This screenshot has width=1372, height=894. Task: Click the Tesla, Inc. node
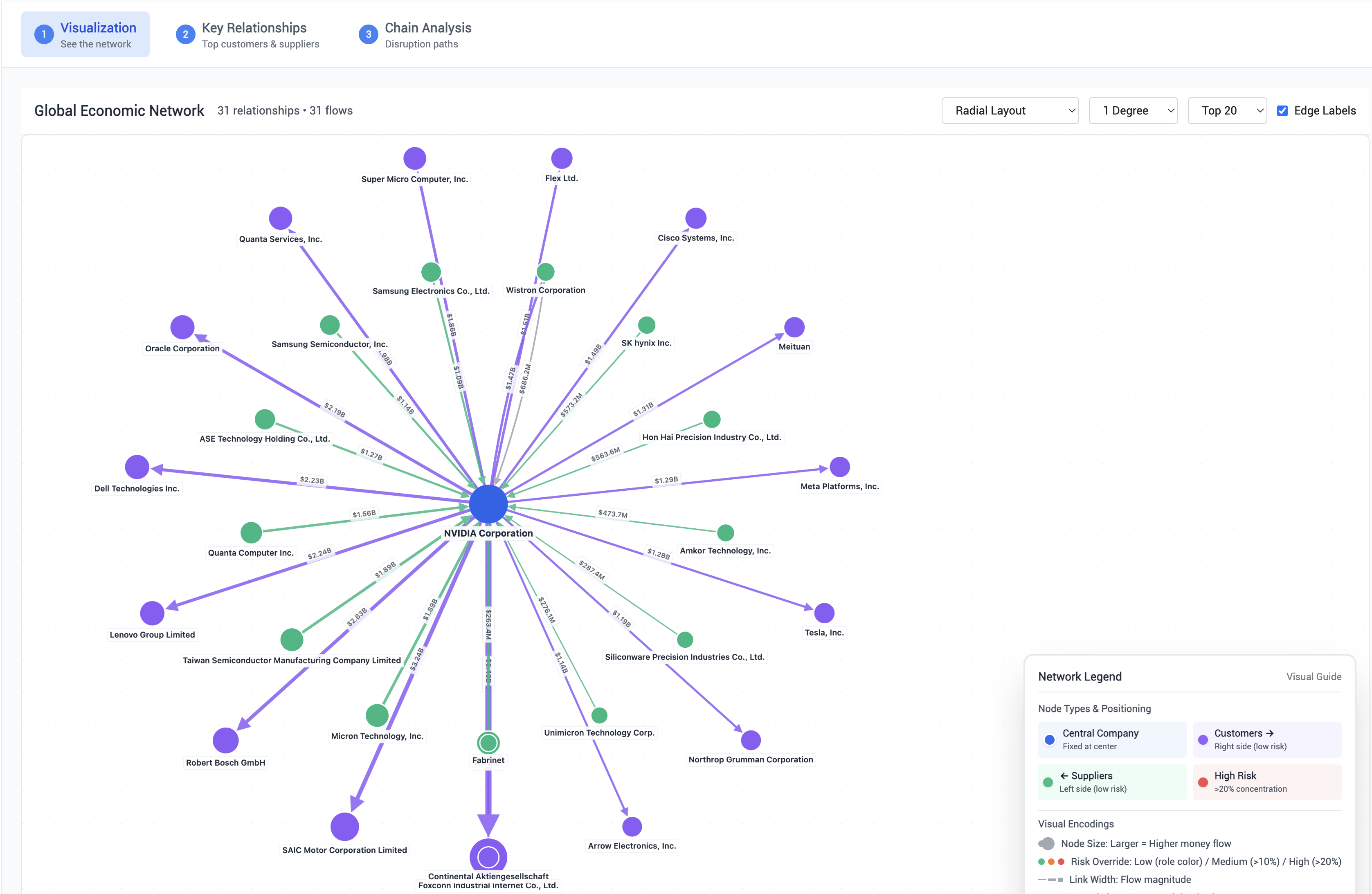point(824,613)
